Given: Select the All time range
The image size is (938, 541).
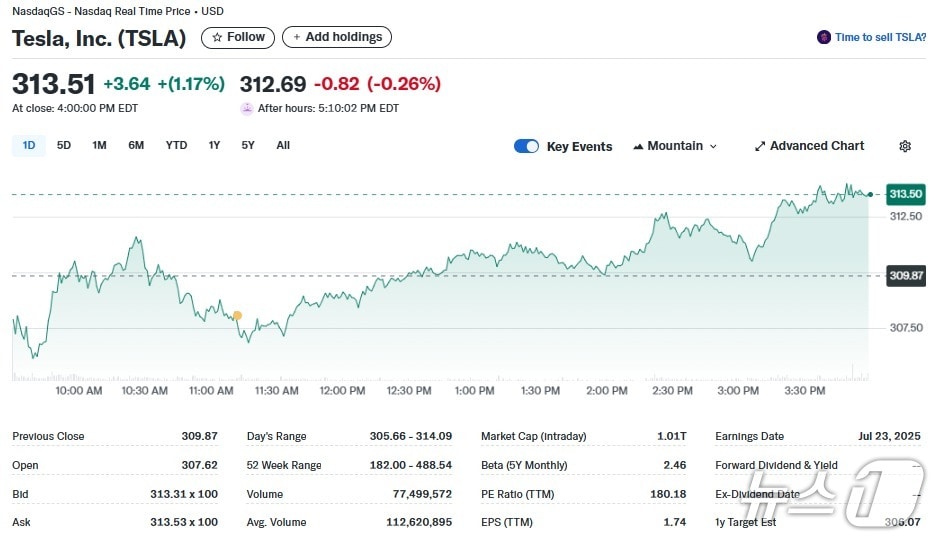Looking at the screenshot, I should pyautogui.click(x=283, y=145).
